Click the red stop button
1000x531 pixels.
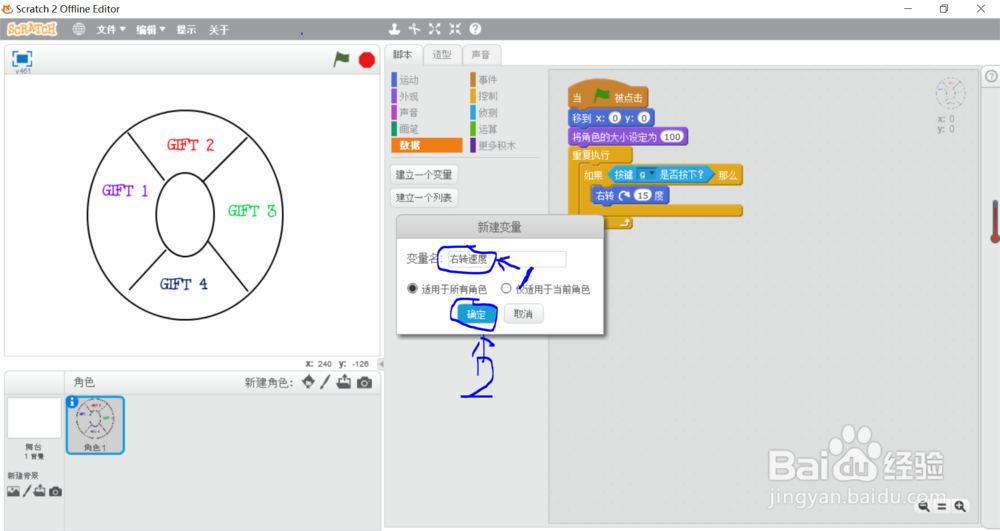click(367, 60)
